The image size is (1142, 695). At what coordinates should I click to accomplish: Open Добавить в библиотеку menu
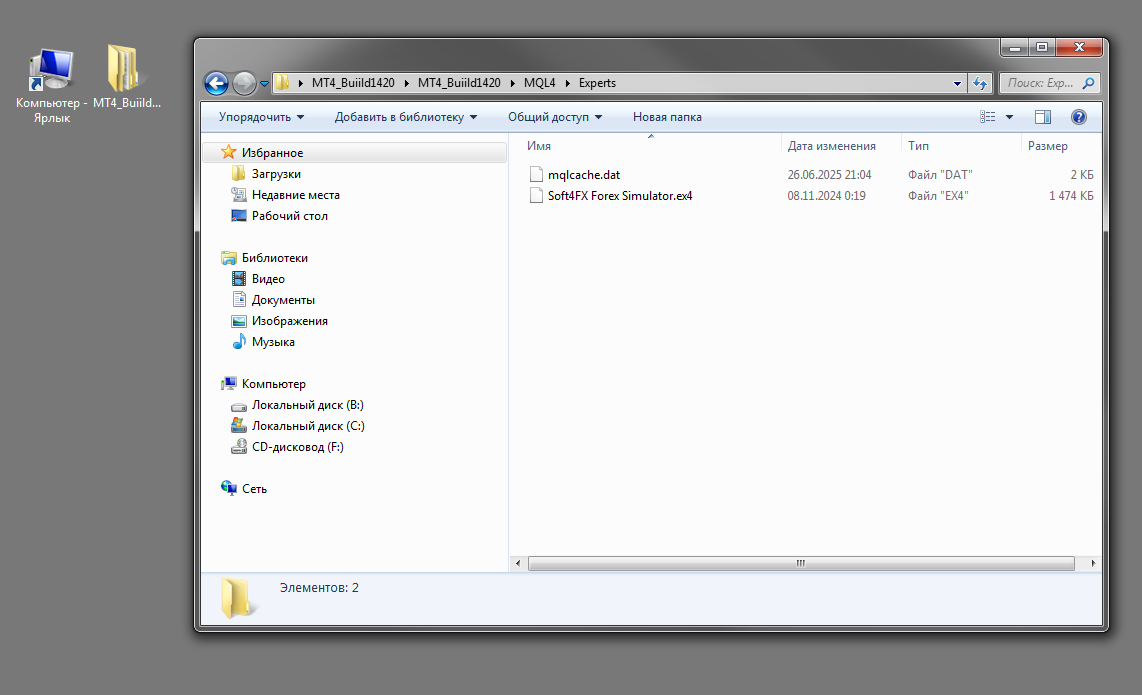tap(406, 117)
